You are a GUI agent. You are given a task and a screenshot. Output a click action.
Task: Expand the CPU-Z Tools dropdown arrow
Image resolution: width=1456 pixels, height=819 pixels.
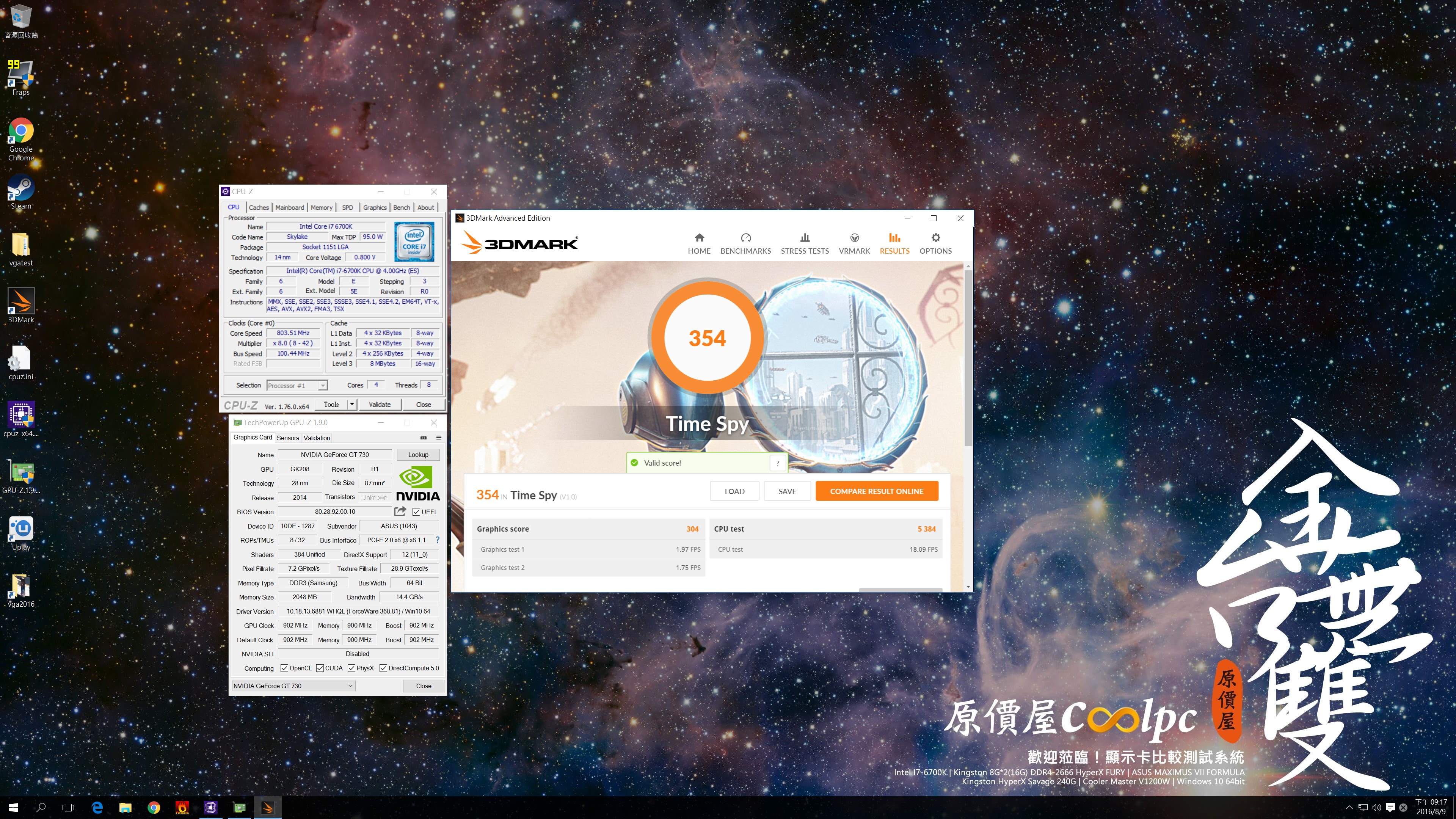click(352, 404)
